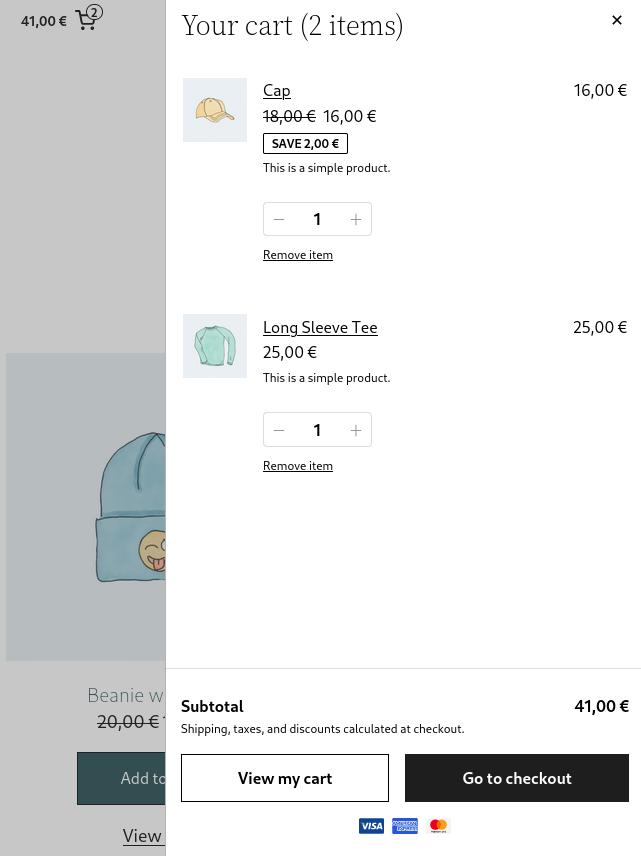Viewport: 641px width, 856px height.
Task: Close the cart drawer with X icon
Action: coord(617,20)
